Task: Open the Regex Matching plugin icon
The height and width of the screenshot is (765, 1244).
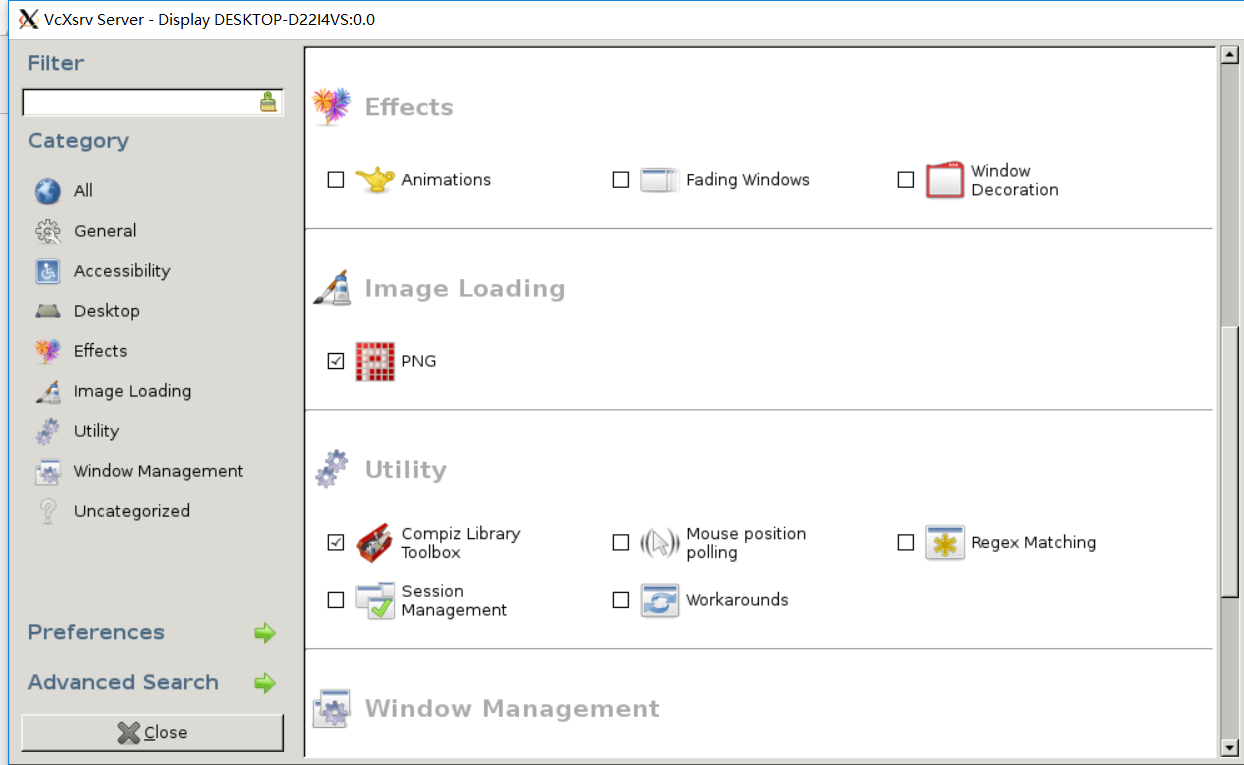Action: [x=944, y=543]
